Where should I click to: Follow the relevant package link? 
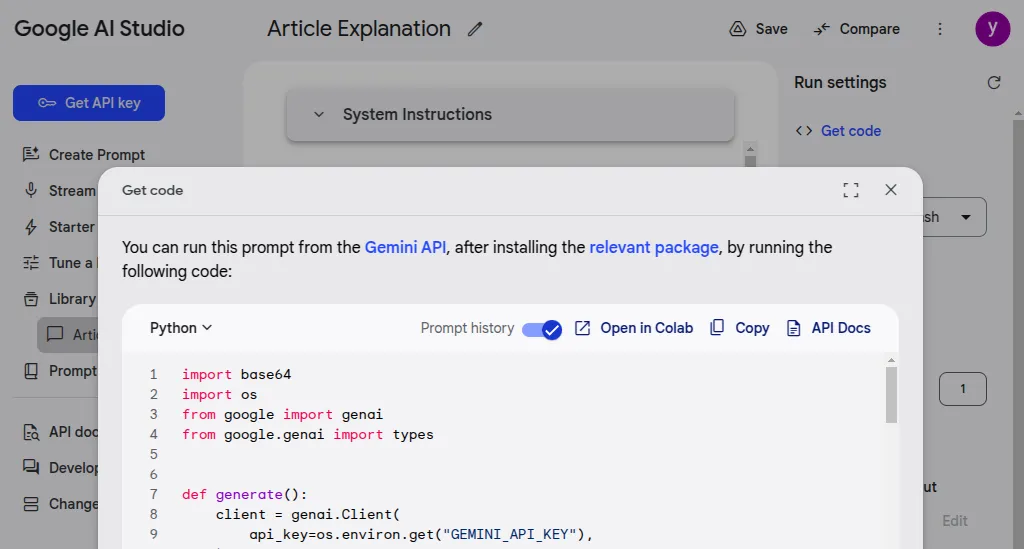(x=654, y=247)
